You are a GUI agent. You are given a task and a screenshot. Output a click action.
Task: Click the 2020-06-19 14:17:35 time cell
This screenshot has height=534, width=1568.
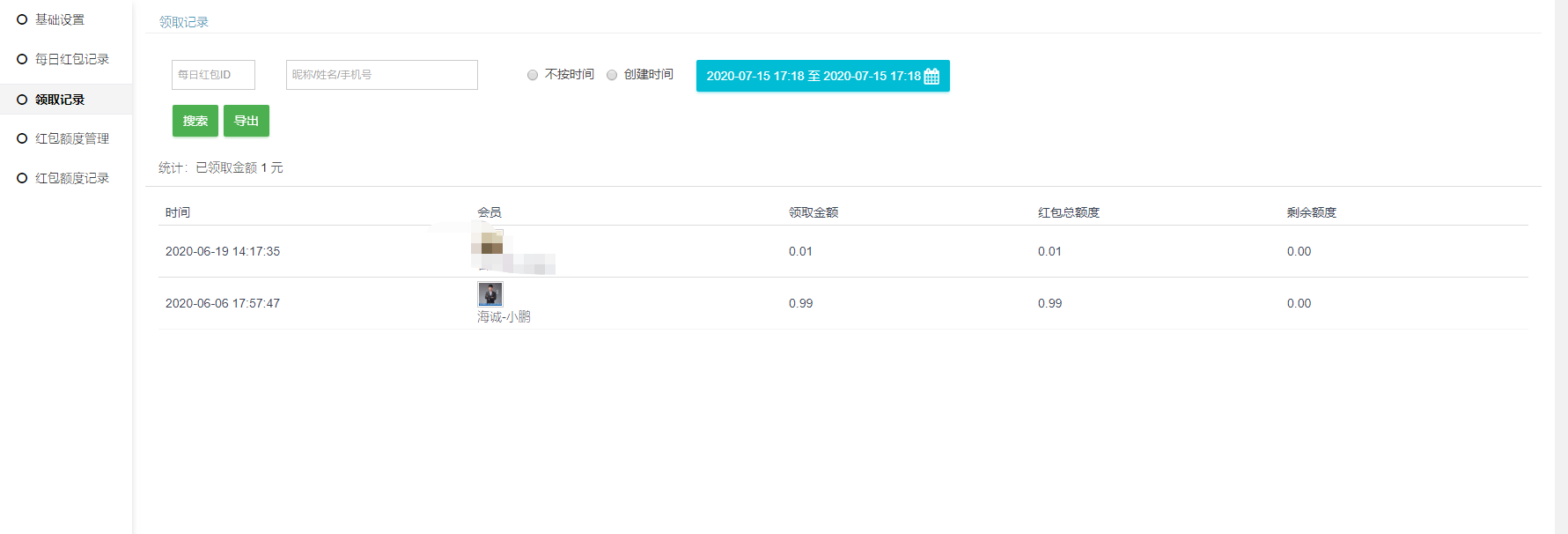[x=223, y=251]
